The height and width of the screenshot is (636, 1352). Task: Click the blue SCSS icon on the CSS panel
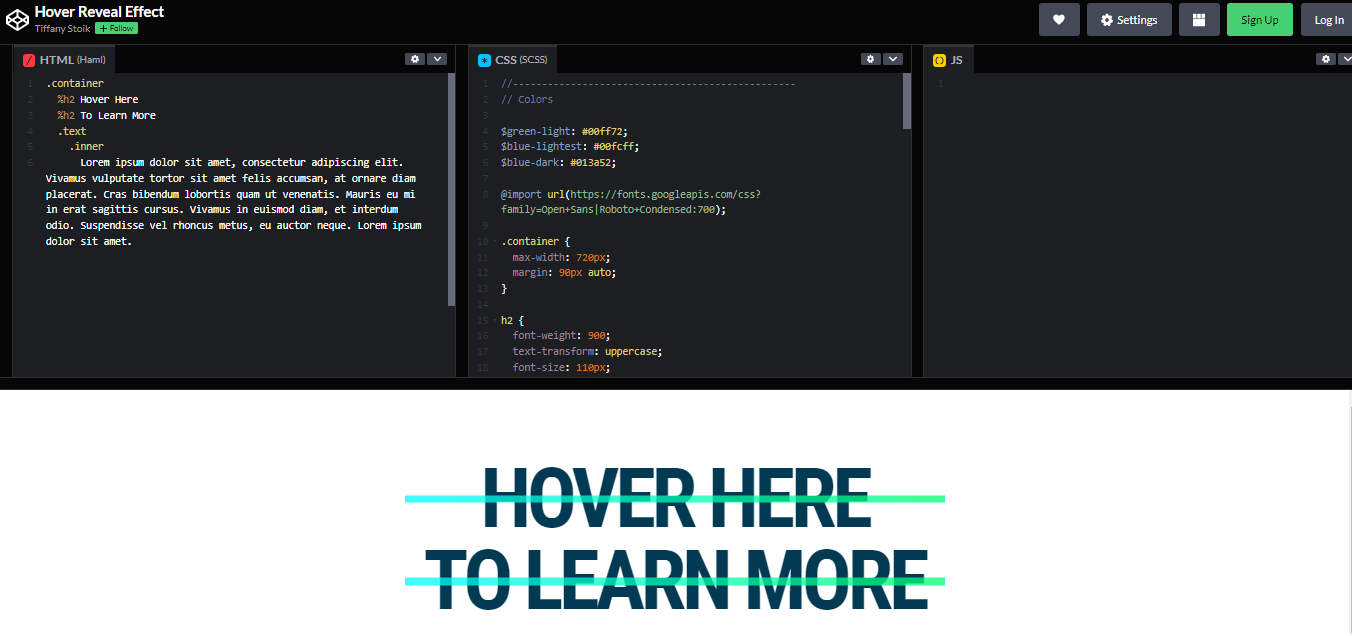[x=482, y=59]
